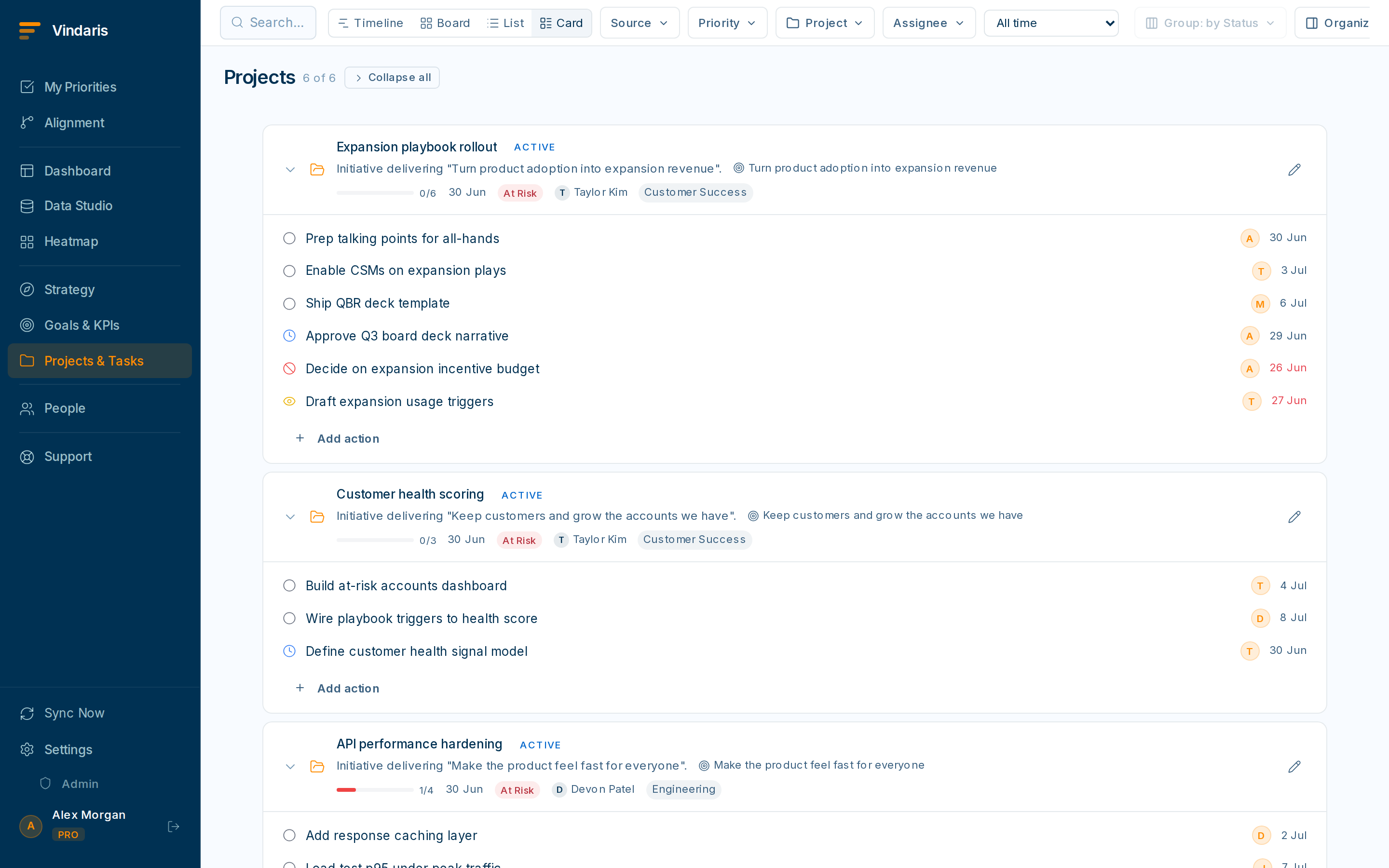Click the Collapse all button
This screenshot has height=868, width=1389.
coord(392,78)
